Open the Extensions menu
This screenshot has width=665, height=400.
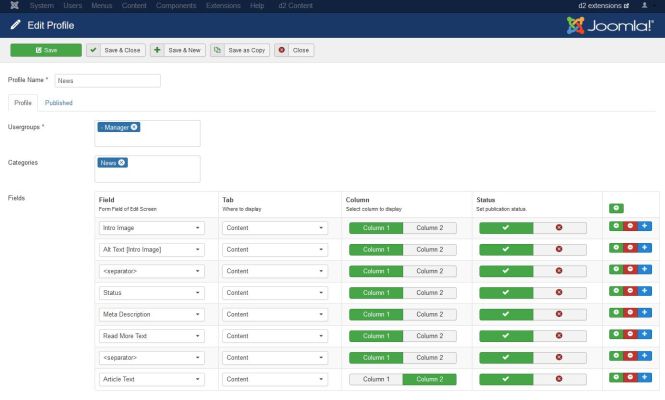(x=223, y=6)
